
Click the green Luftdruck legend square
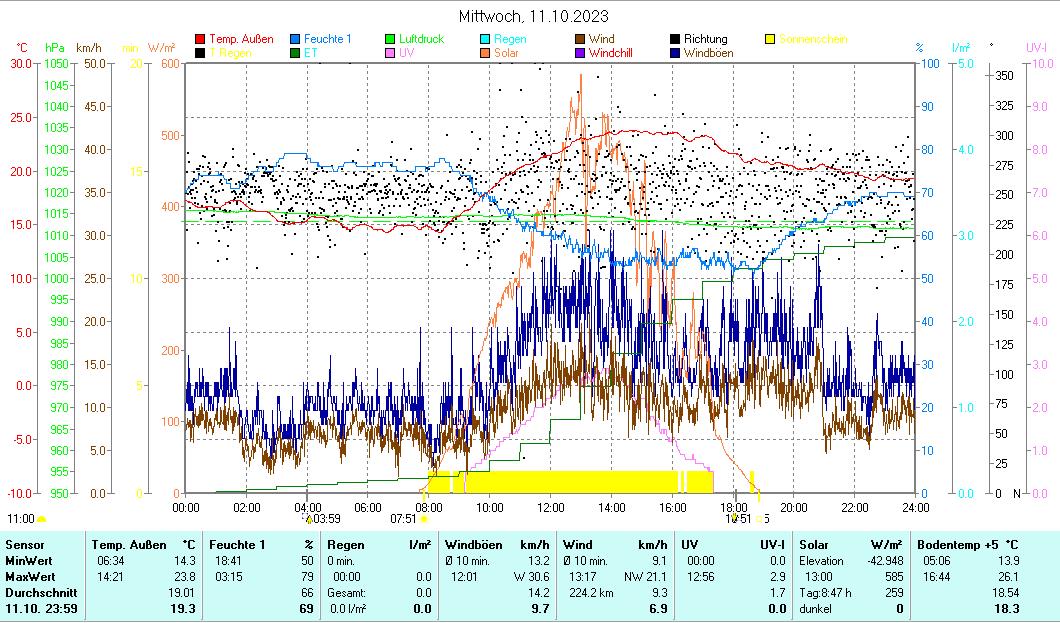tap(390, 39)
